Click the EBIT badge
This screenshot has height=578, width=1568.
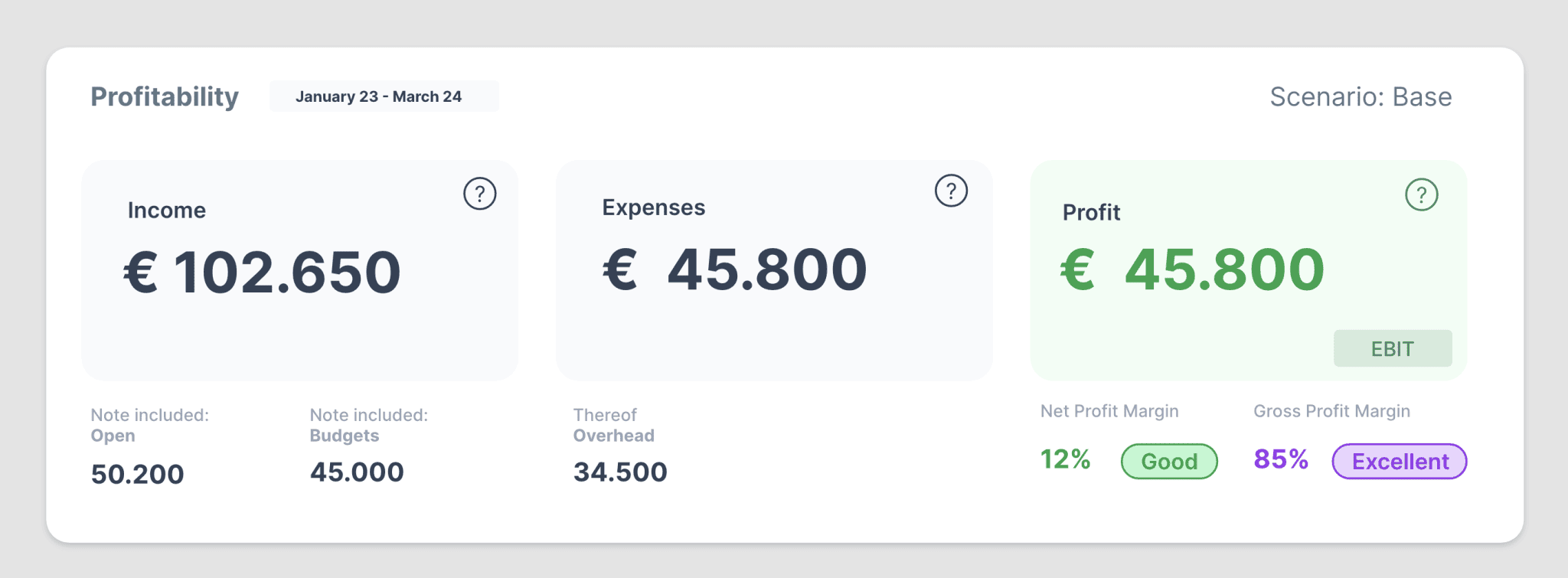pos(1392,349)
